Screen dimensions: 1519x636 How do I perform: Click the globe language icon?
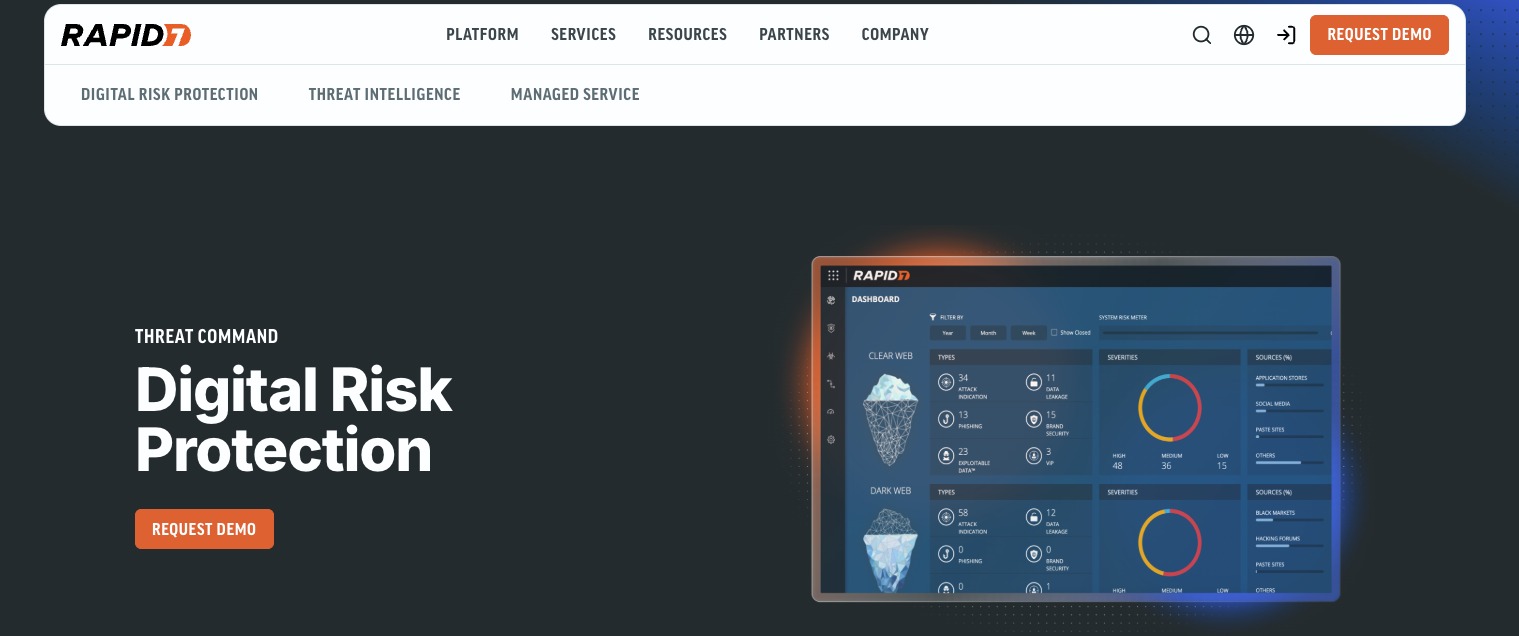tap(1243, 35)
